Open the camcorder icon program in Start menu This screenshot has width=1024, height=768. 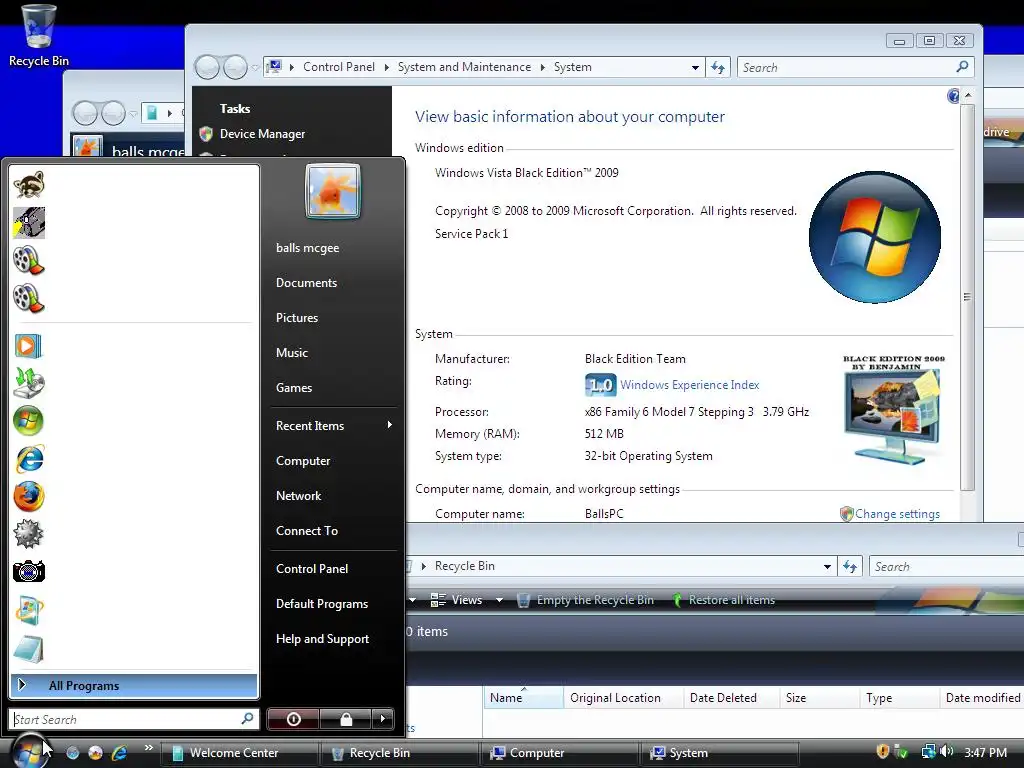coord(29,223)
